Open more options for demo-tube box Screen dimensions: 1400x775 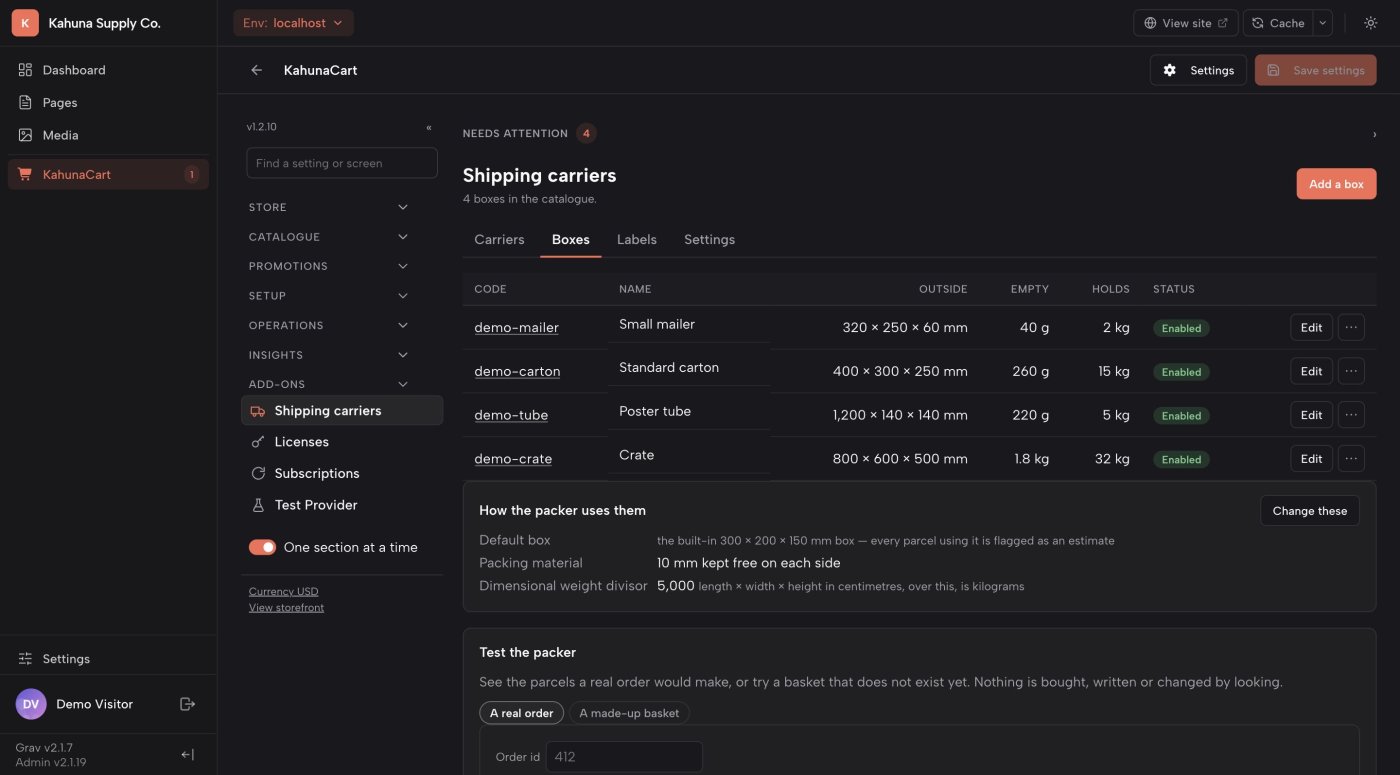click(x=1351, y=415)
